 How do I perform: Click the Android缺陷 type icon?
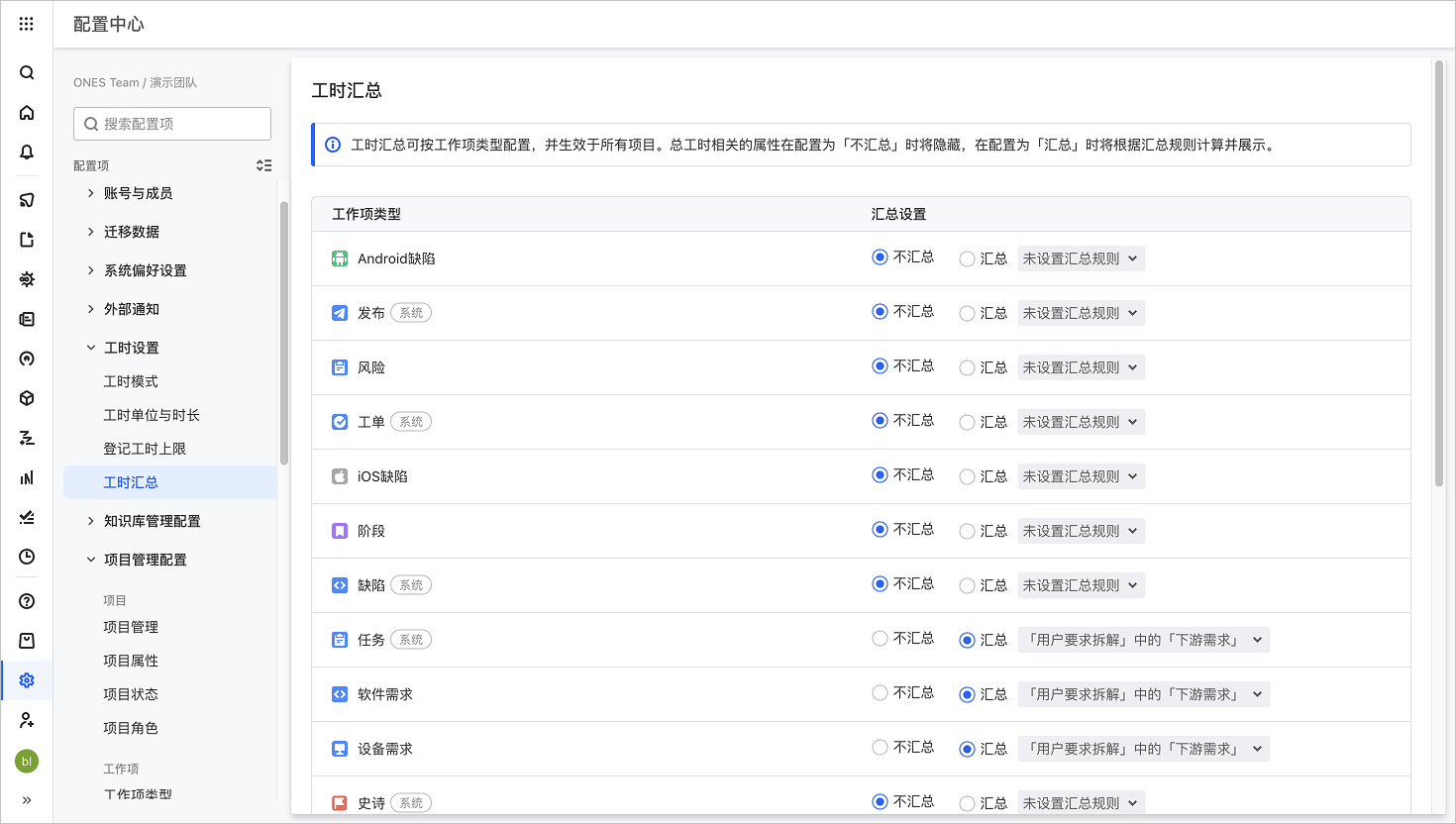point(340,258)
